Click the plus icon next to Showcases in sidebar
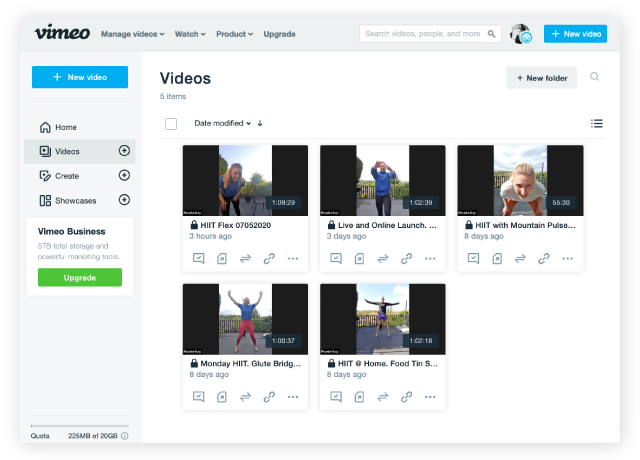This screenshot has height=460, width=640. coord(124,200)
